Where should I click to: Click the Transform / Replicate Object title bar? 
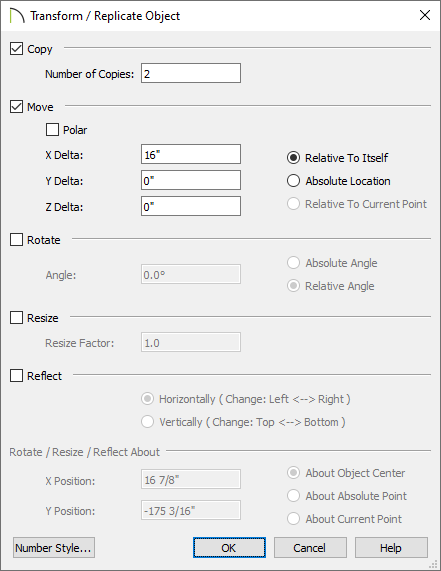click(220, 16)
